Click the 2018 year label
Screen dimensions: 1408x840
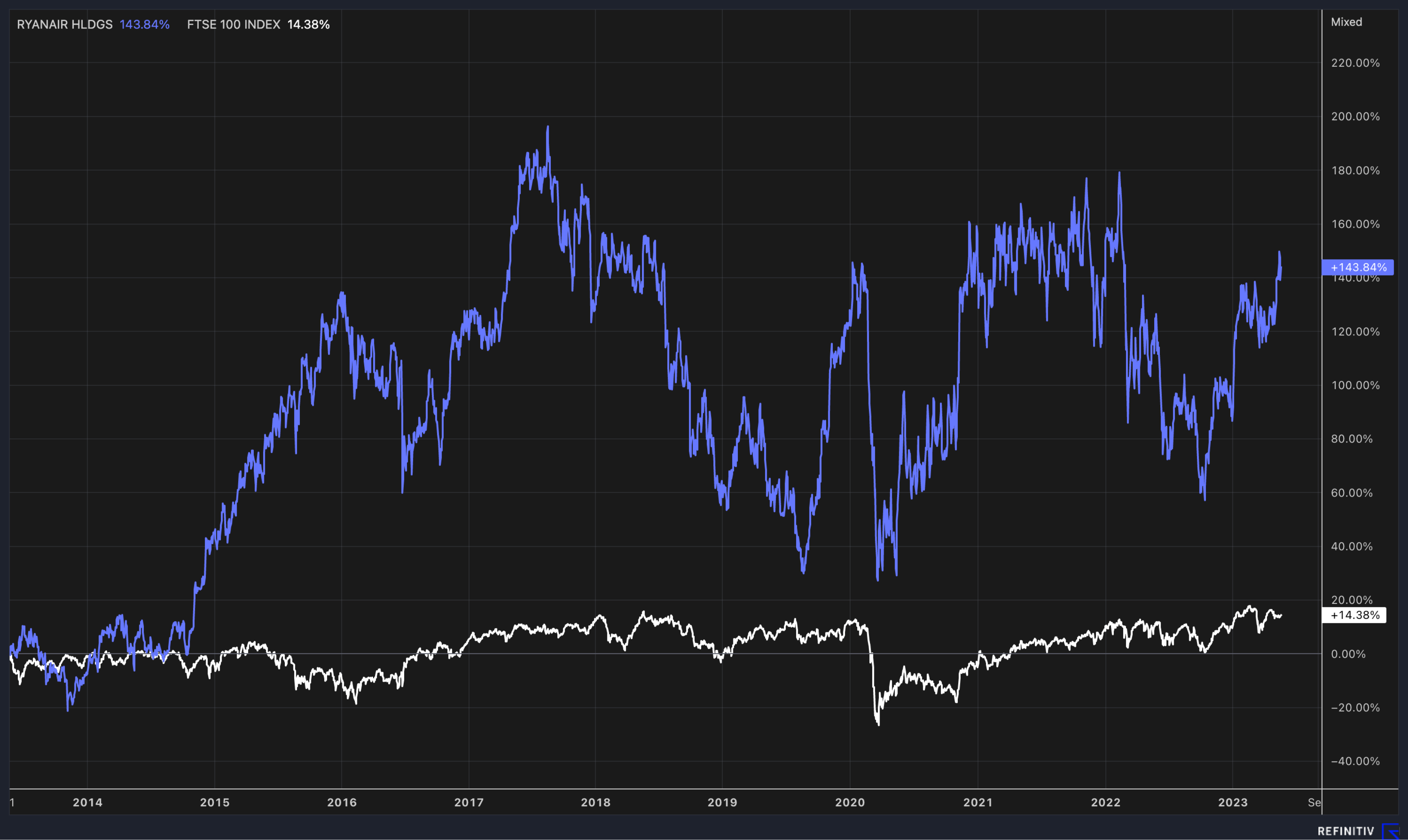click(x=596, y=802)
